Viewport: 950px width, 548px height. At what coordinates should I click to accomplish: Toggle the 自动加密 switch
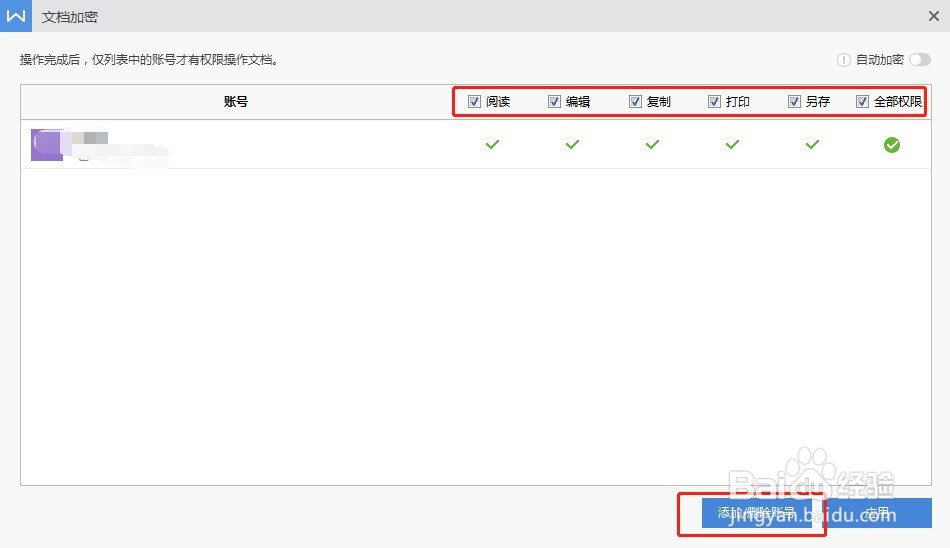coord(920,59)
